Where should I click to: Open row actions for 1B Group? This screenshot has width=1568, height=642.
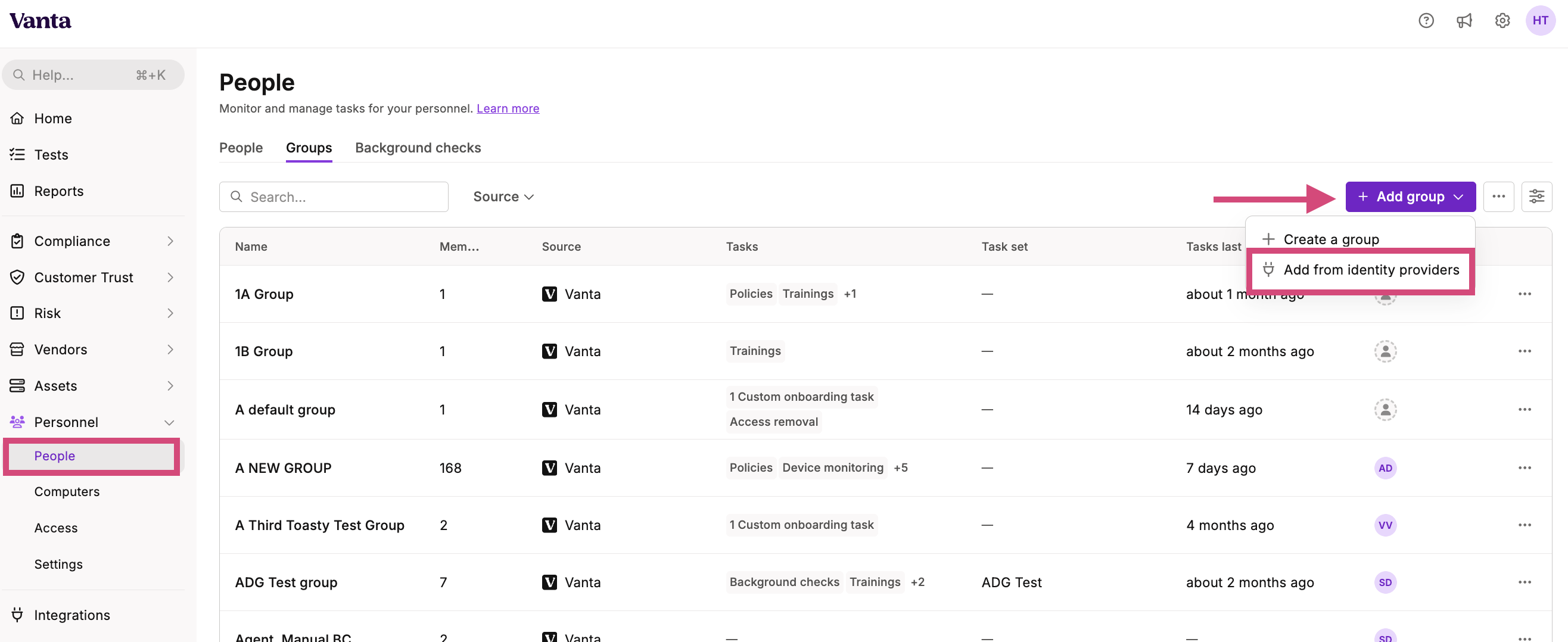click(1524, 351)
